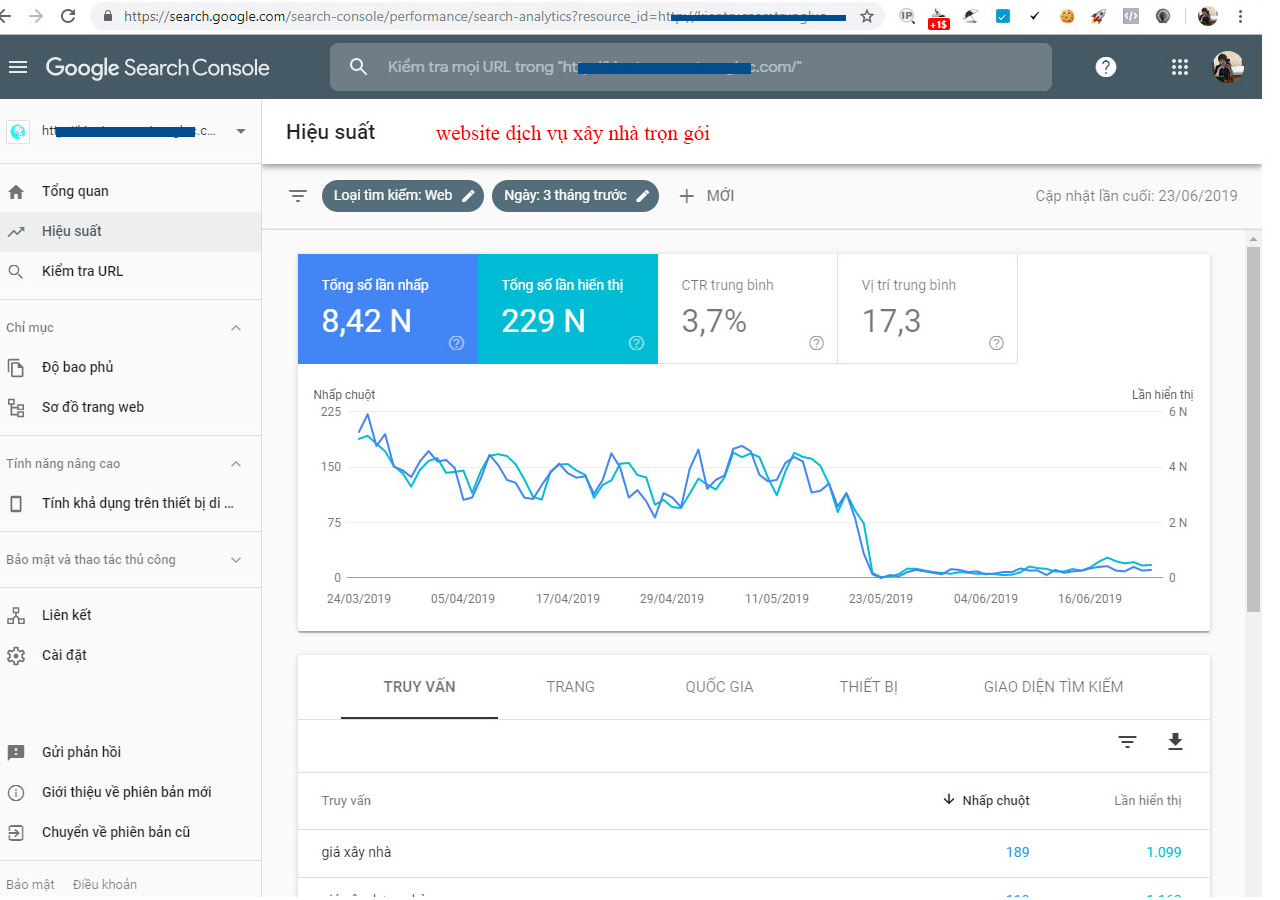Viewport: 1280px width, 900px height.
Task: Toggle the CTR trung bình metric
Action: coord(747,308)
